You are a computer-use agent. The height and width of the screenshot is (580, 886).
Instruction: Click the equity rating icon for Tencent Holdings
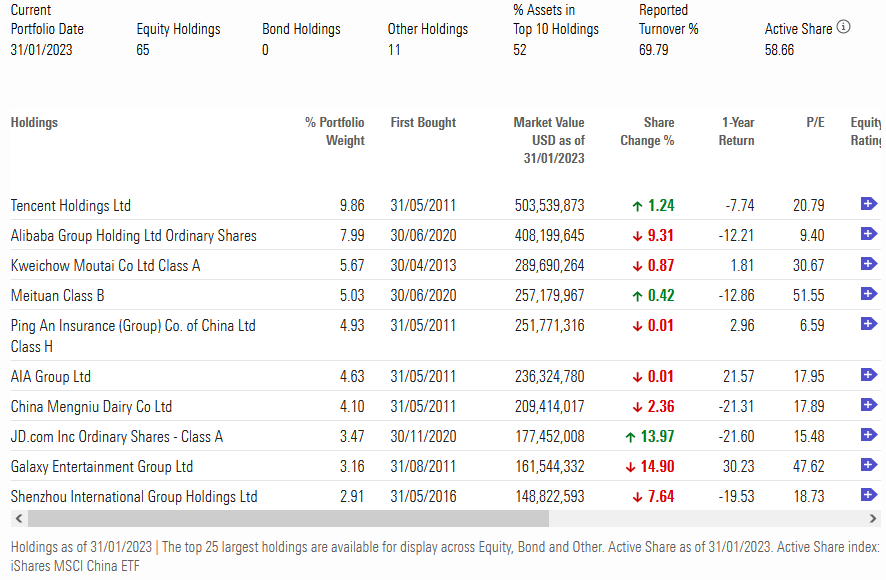coord(868,204)
